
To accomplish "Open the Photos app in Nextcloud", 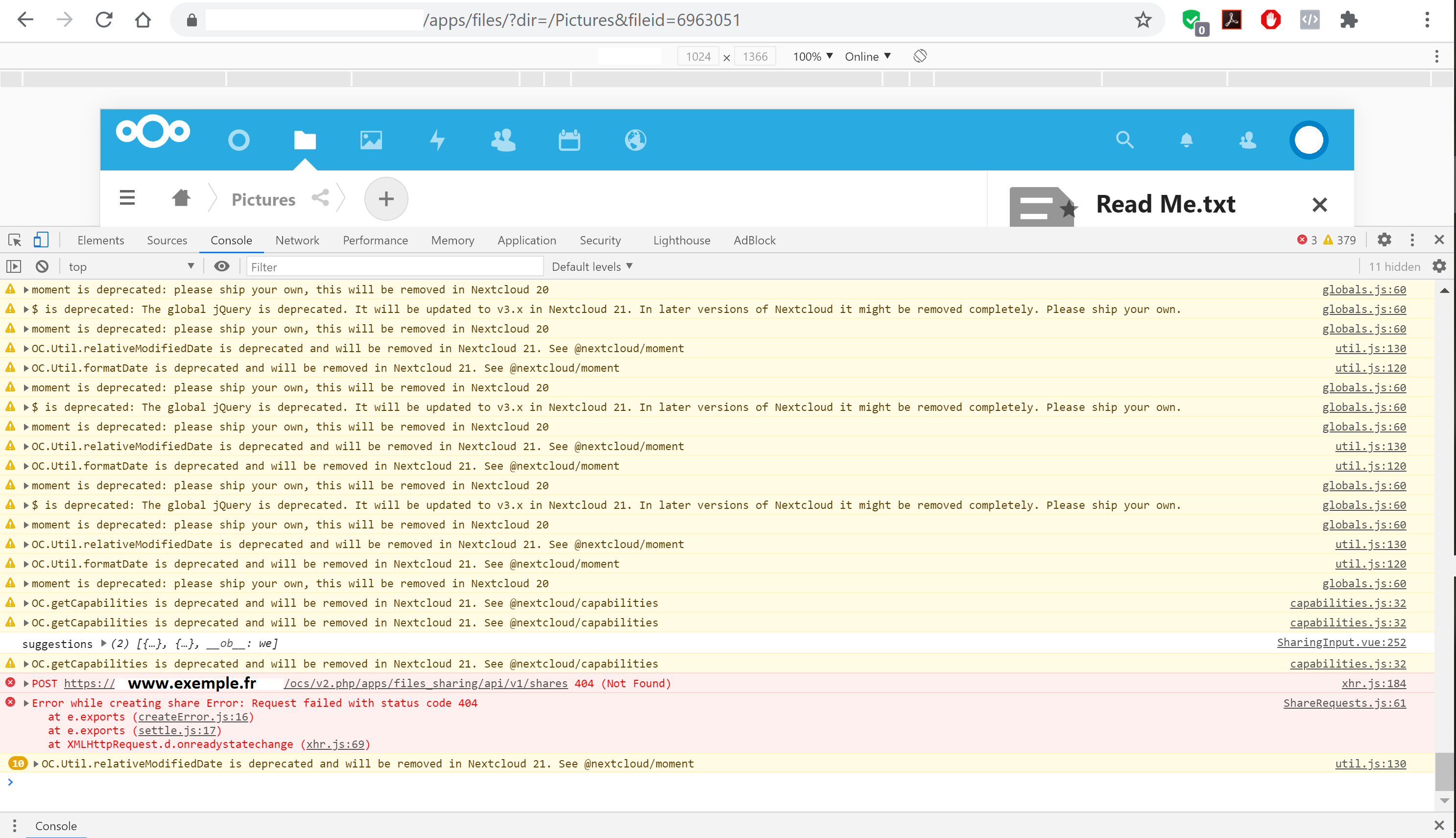I will point(371,140).
